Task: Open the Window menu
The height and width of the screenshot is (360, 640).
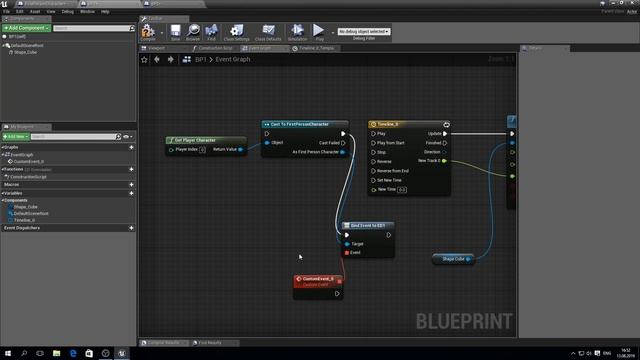Action: pyautogui.click(x=87, y=12)
